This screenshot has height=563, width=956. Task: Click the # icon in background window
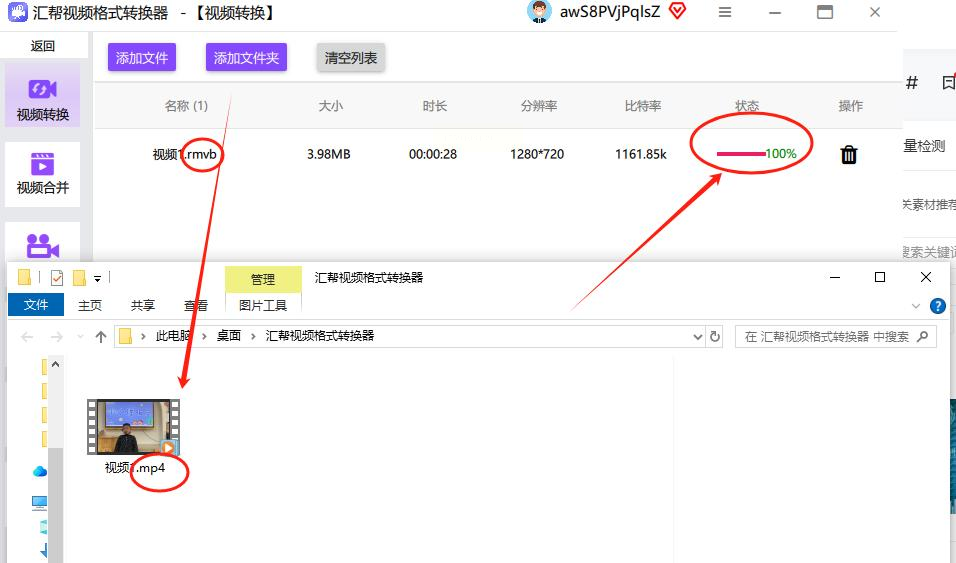(911, 82)
